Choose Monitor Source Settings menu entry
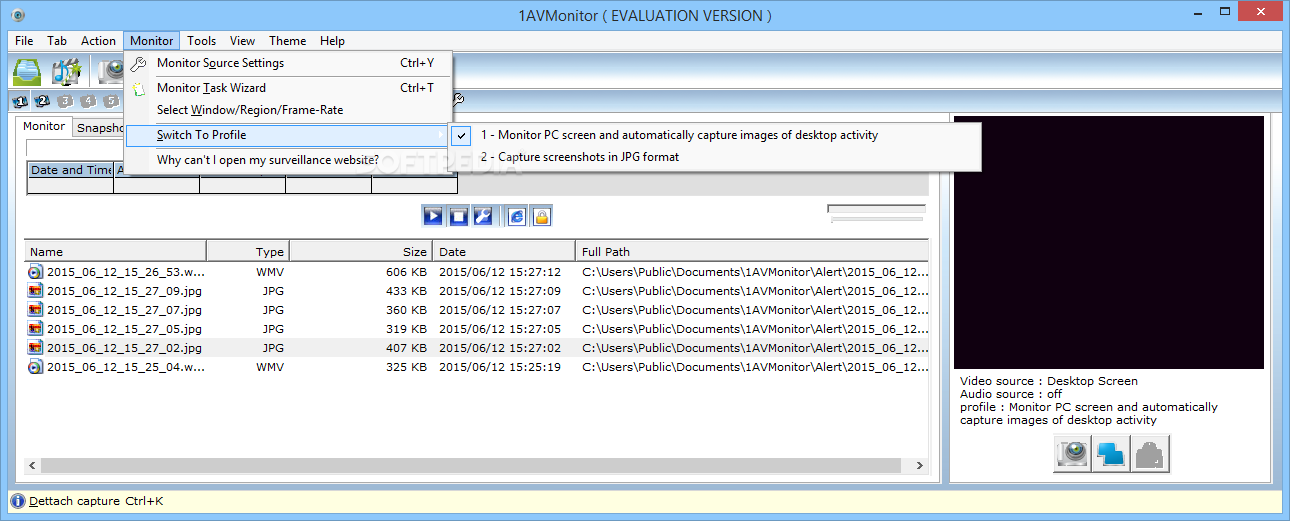The width and height of the screenshot is (1290, 521). coord(288,63)
